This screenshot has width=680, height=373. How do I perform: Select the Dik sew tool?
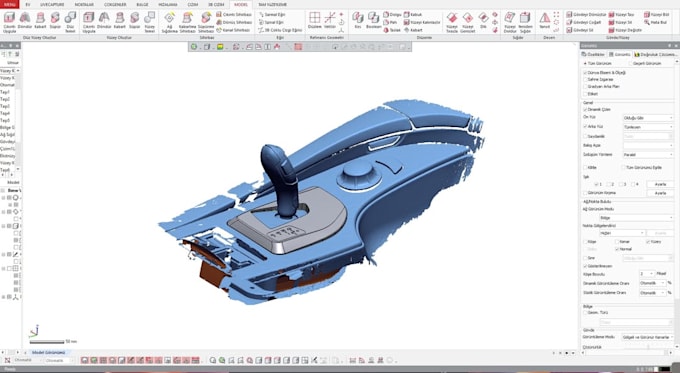[483, 20]
